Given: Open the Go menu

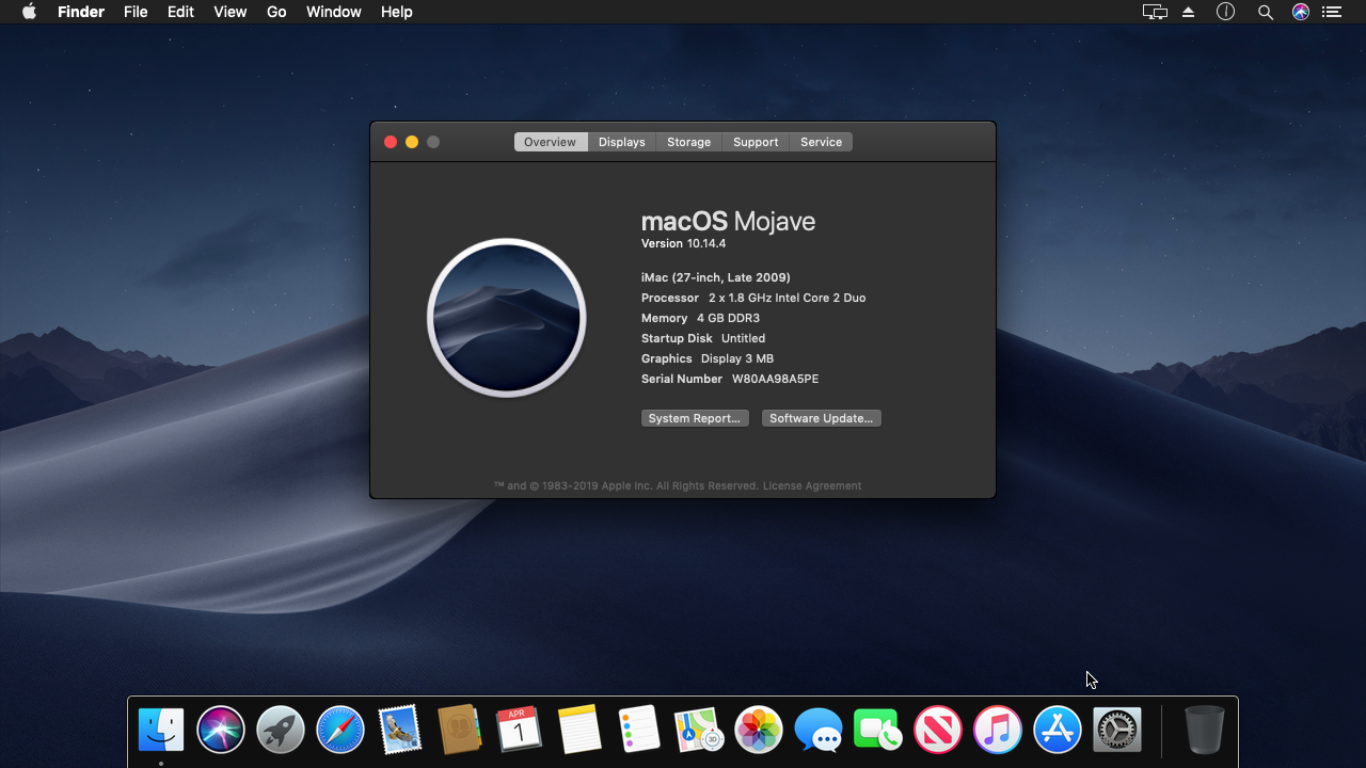Looking at the screenshot, I should pyautogui.click(x=276, y=12).
